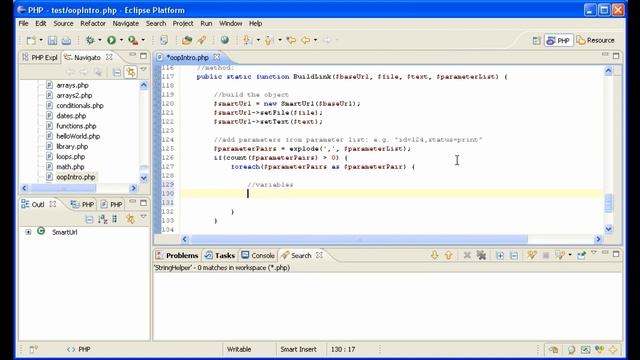Click the Search flashlight toolbar icon
Screen dimensions: 640x360
click(x=202, y=40)
